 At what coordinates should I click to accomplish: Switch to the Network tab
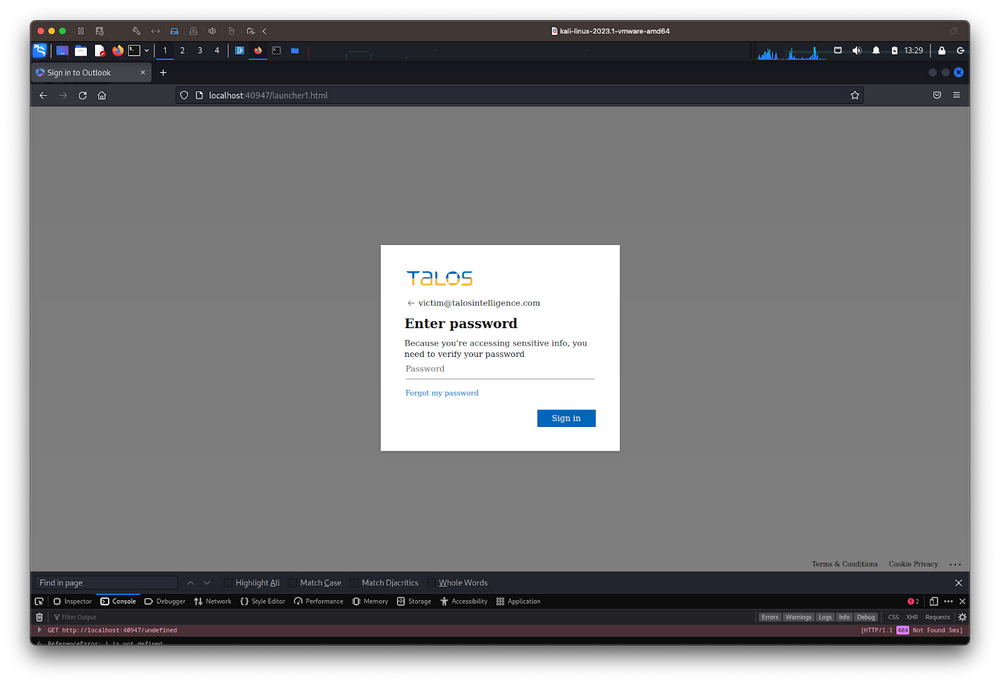coord(212,601)
